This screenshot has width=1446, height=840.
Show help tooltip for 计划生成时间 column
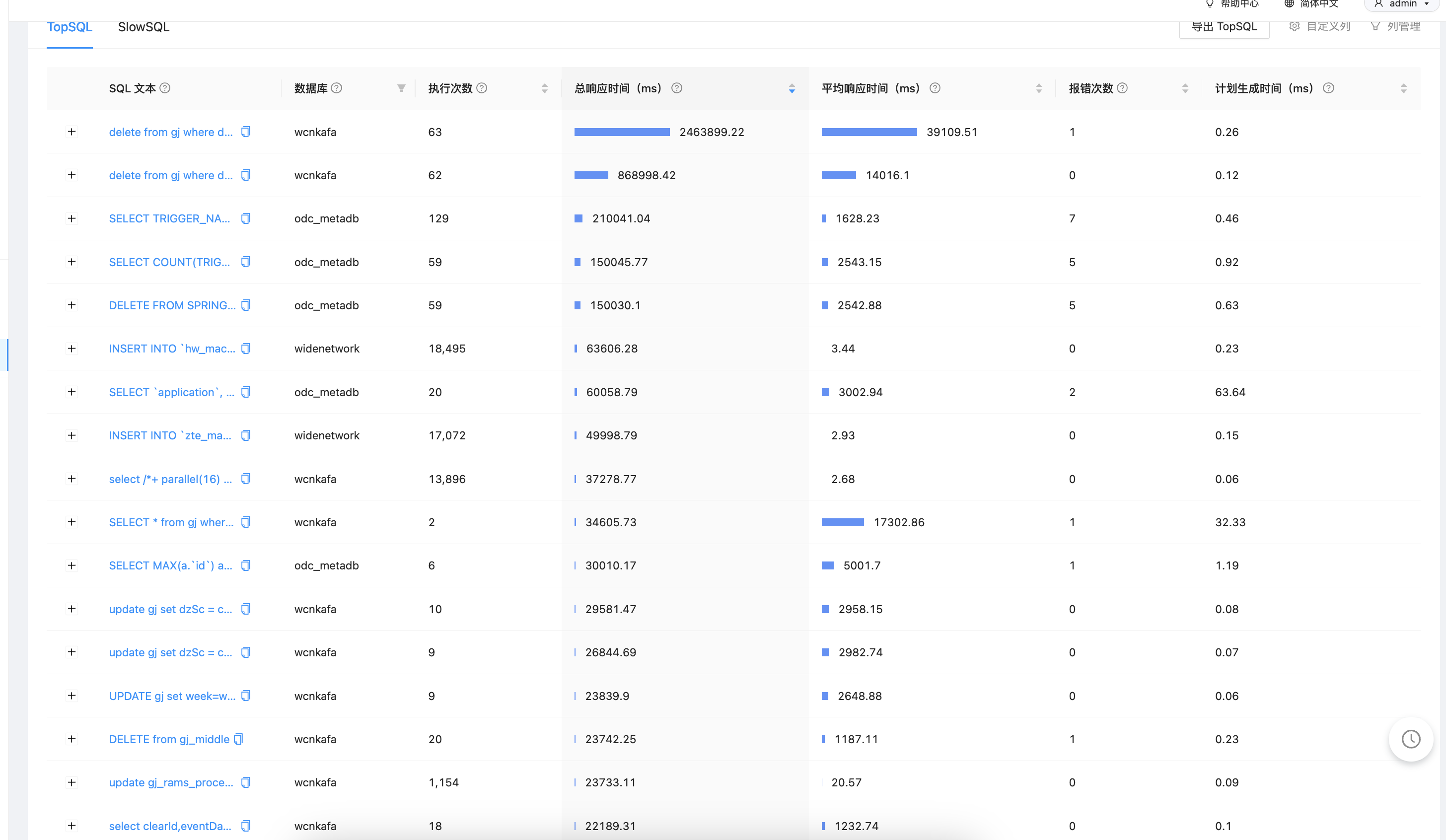click(x=1328, y=88)
